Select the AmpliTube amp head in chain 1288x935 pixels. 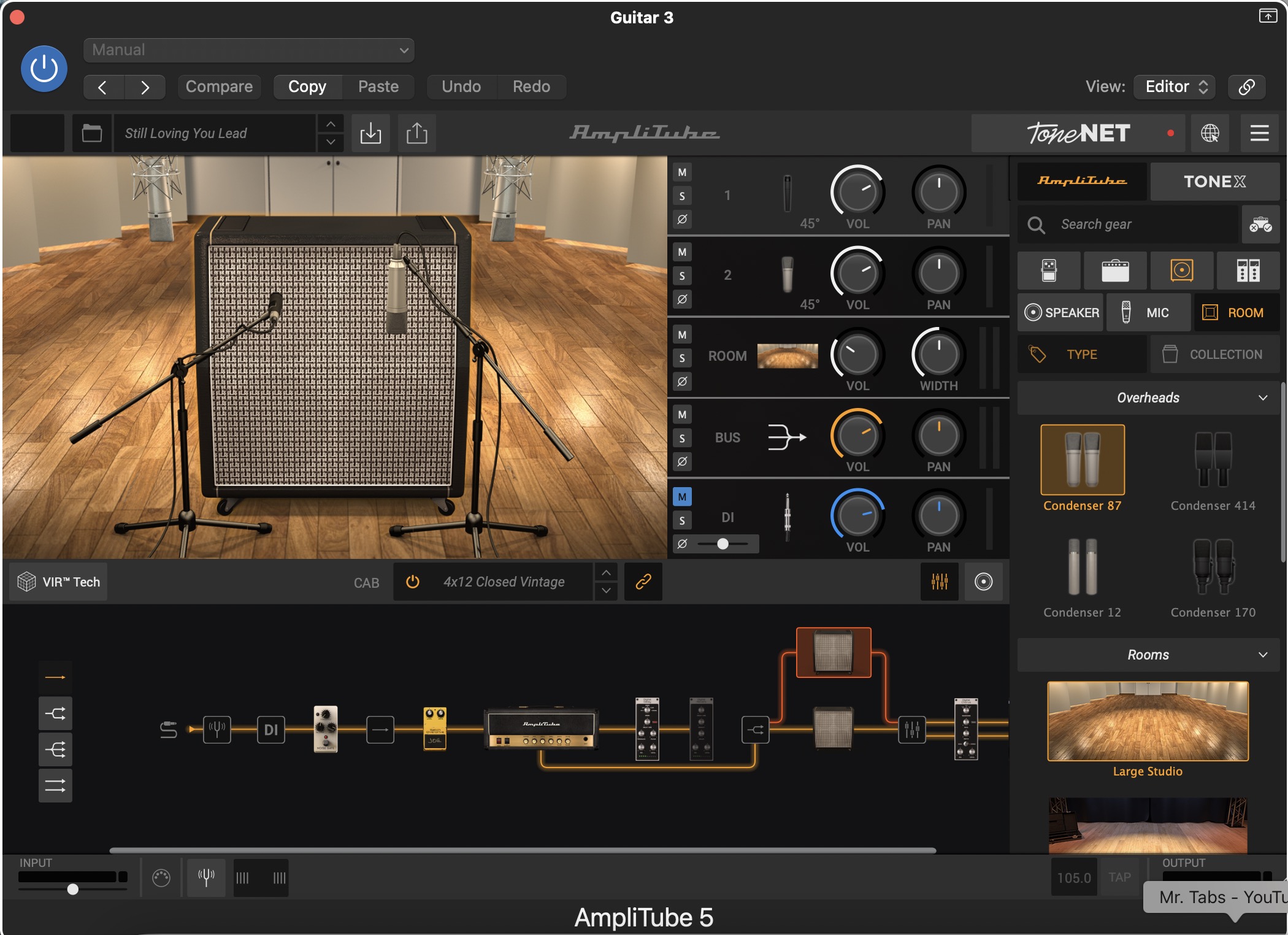541,729
